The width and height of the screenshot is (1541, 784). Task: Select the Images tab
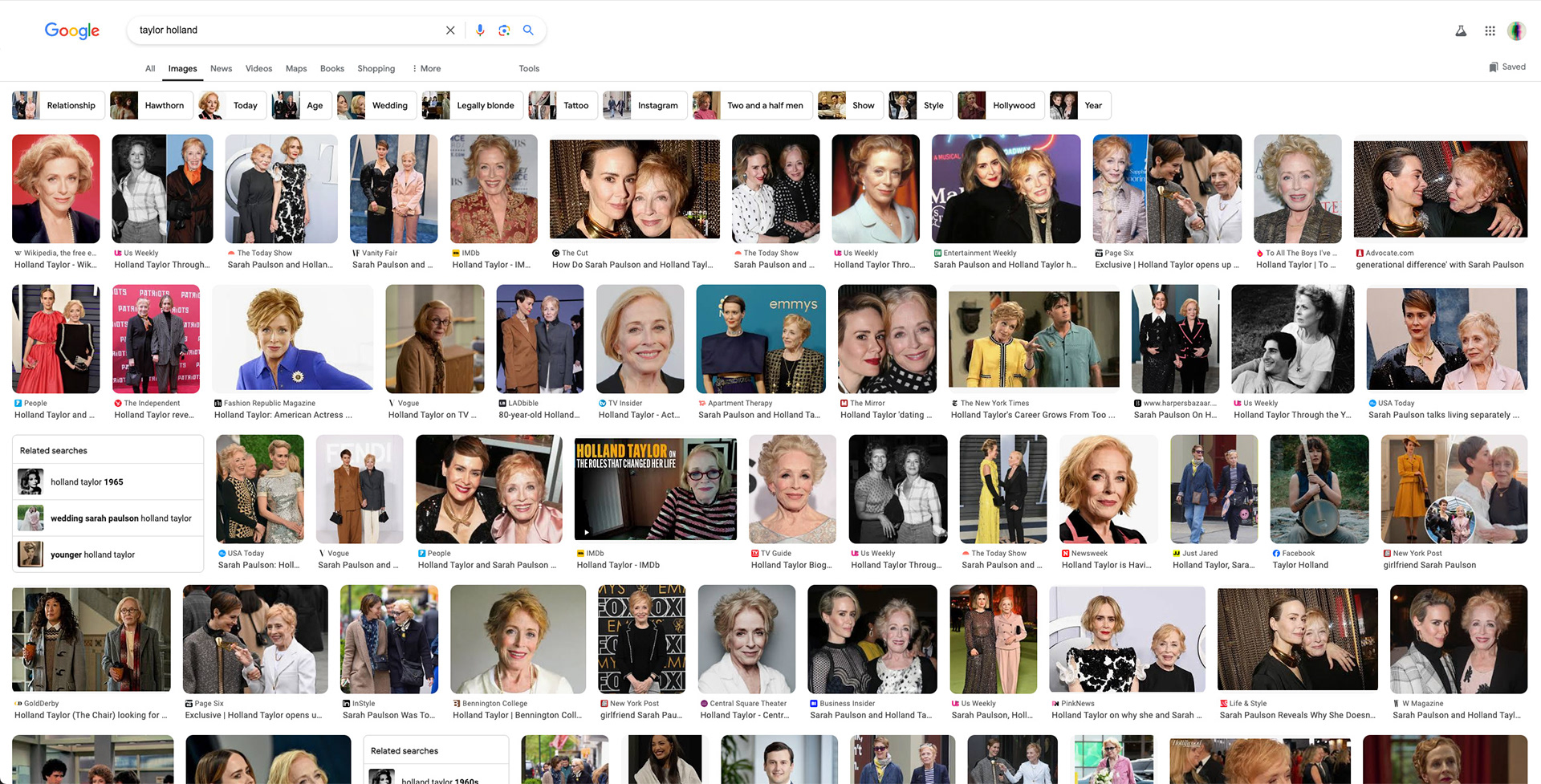(182, 68)
